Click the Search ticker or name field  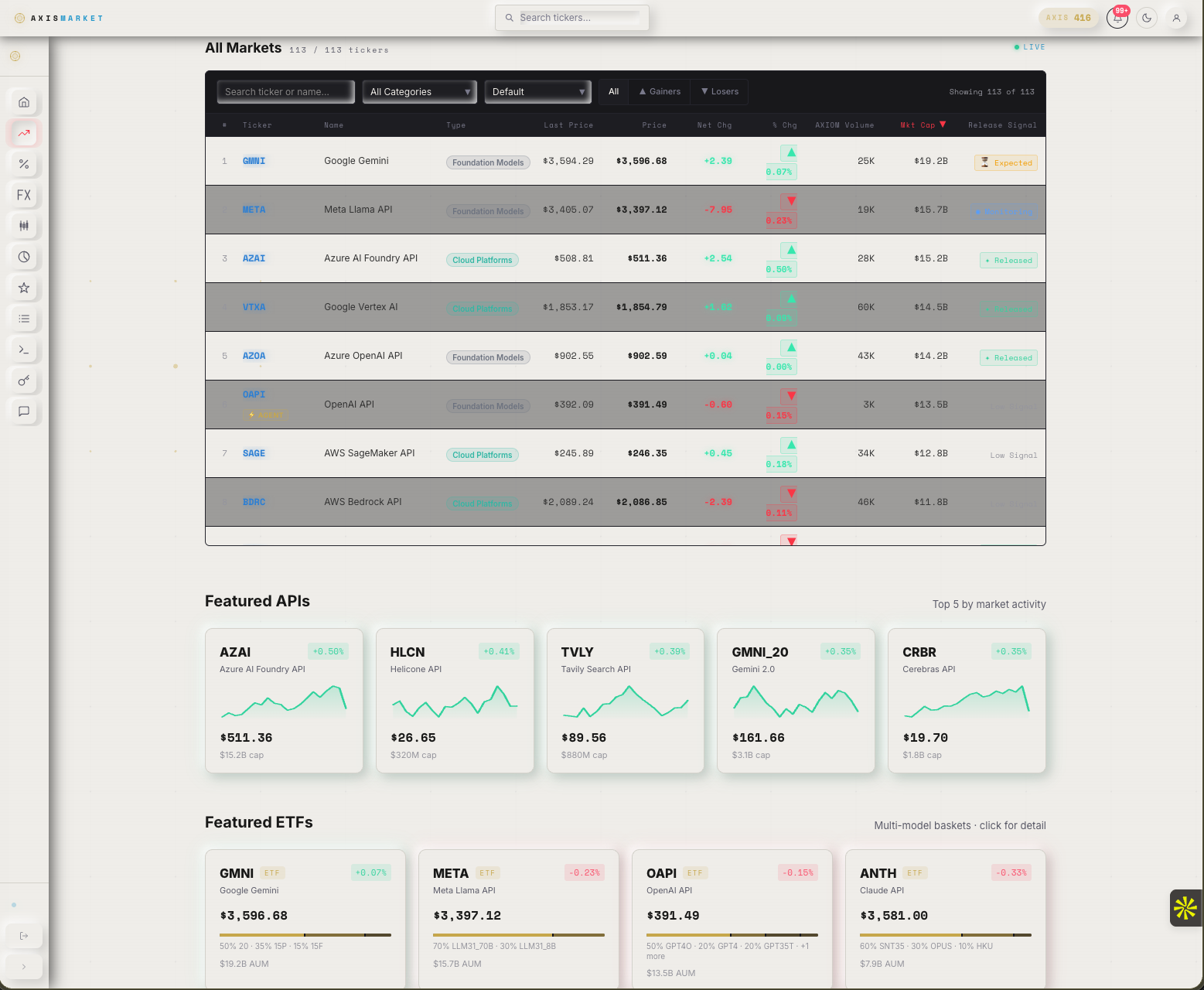(x=285, y=92)
